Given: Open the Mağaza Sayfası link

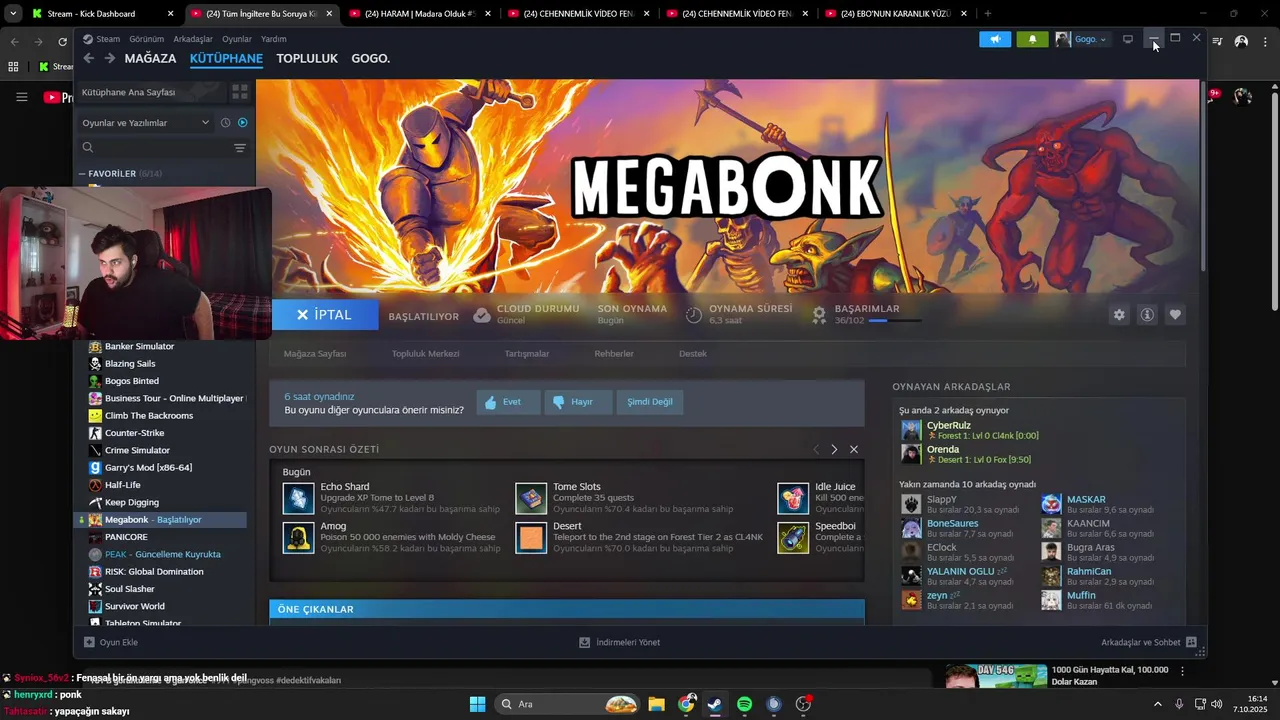Looking at the screenshot, I should (x=315, y=354).
